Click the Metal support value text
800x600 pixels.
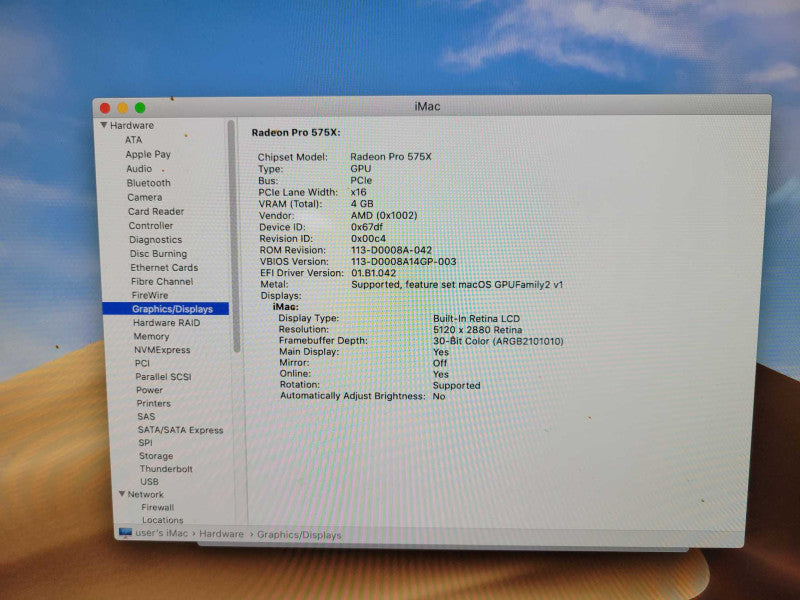click(x=457, y=285)
